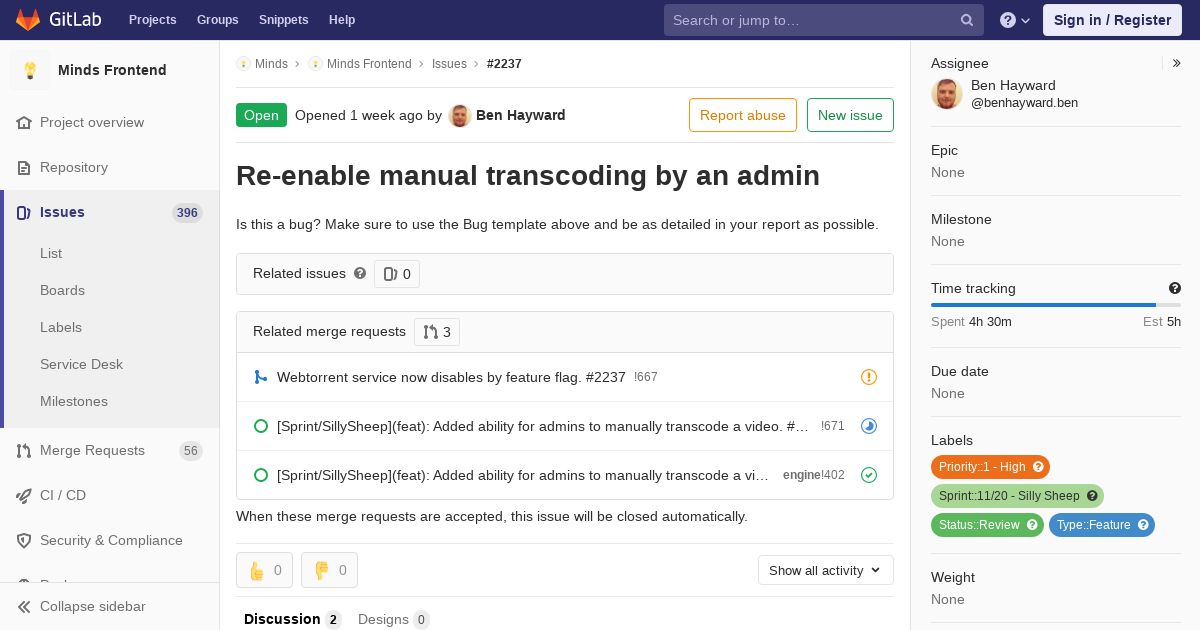Open the Projects menu in top bar
Image resolution: width=1200 pixels, height=630 pixels.
(153, 20)
